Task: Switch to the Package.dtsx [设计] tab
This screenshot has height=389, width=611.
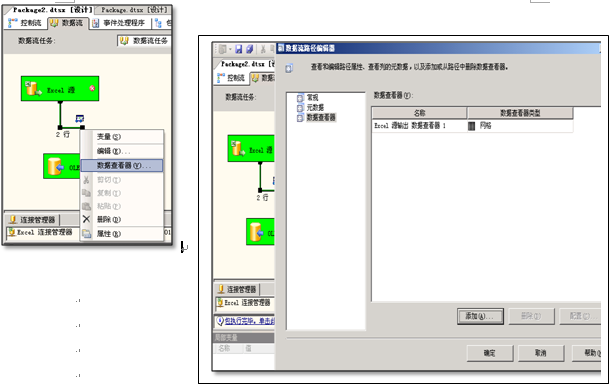Action: (134, 10)
